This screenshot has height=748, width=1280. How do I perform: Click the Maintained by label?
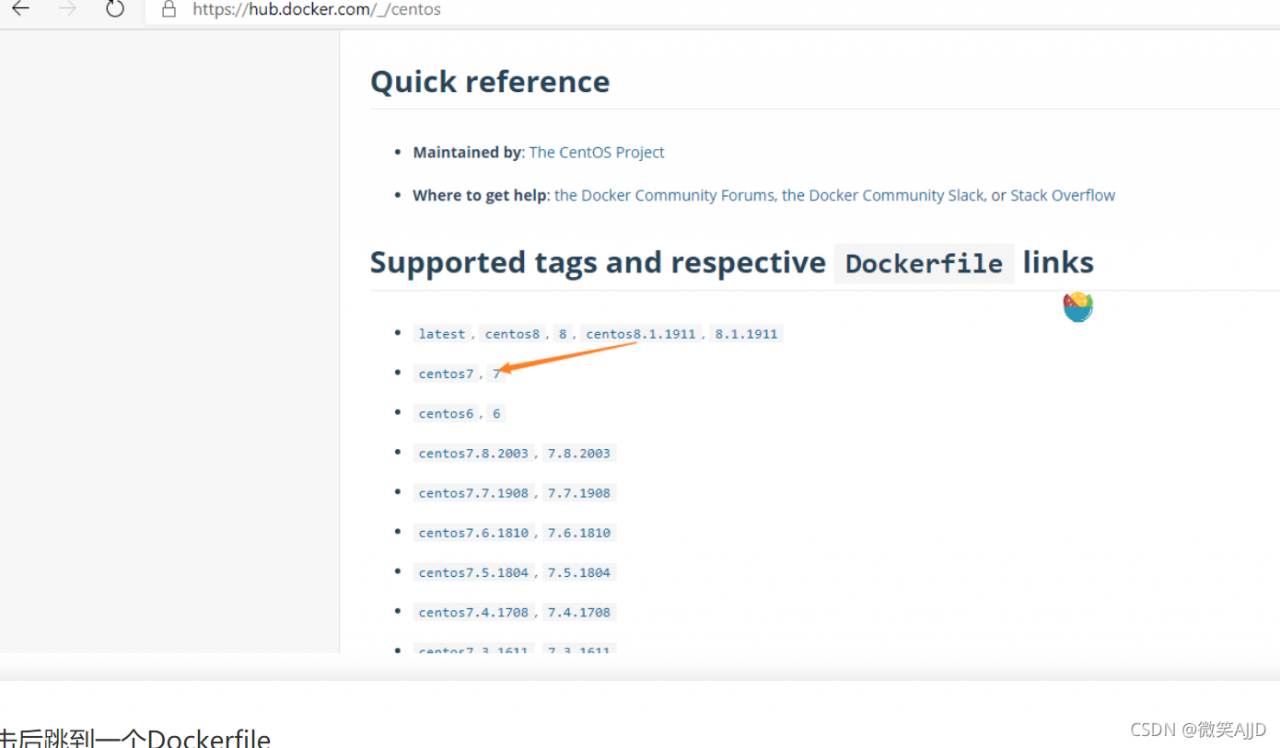tap(467, 152)
